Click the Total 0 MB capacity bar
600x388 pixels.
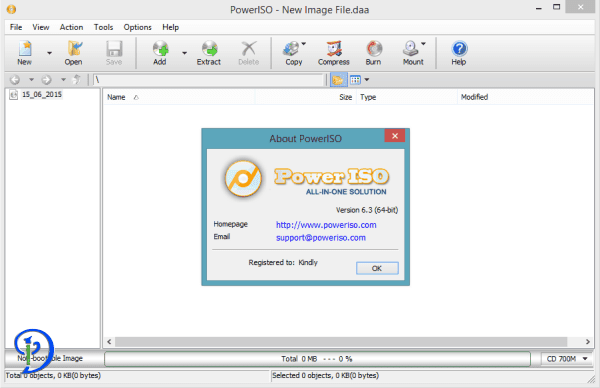318,359
